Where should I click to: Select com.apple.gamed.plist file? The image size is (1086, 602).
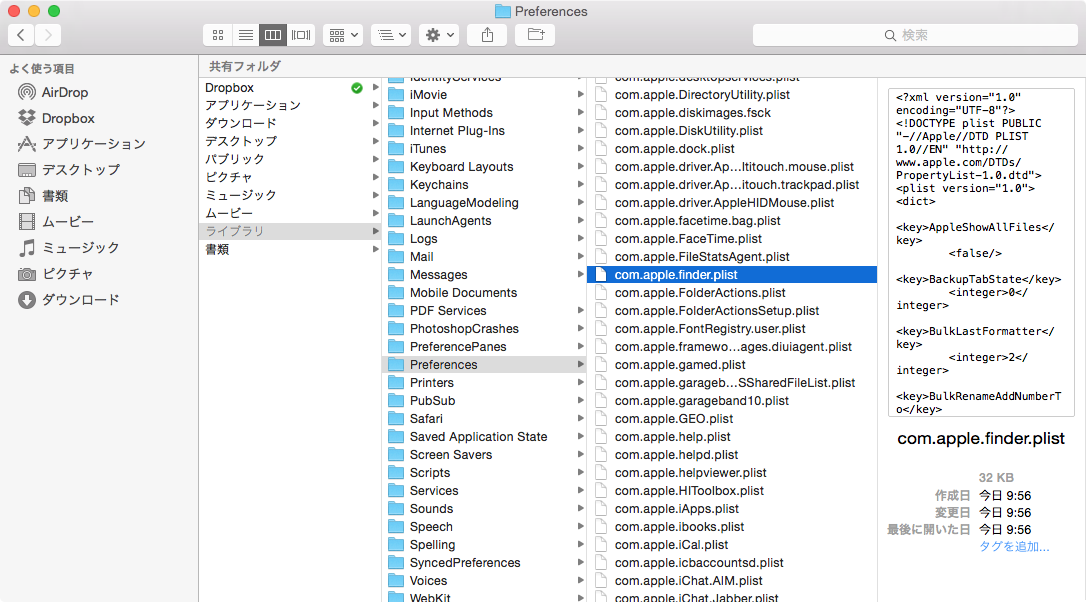click(x=732, y=365)
